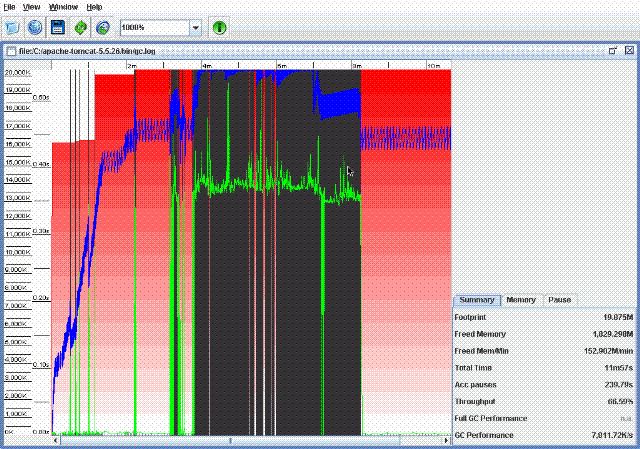Viewport: 640px width, 449px height.
Task: Click the 15,000K memory axis label
Action: [18, 162]
